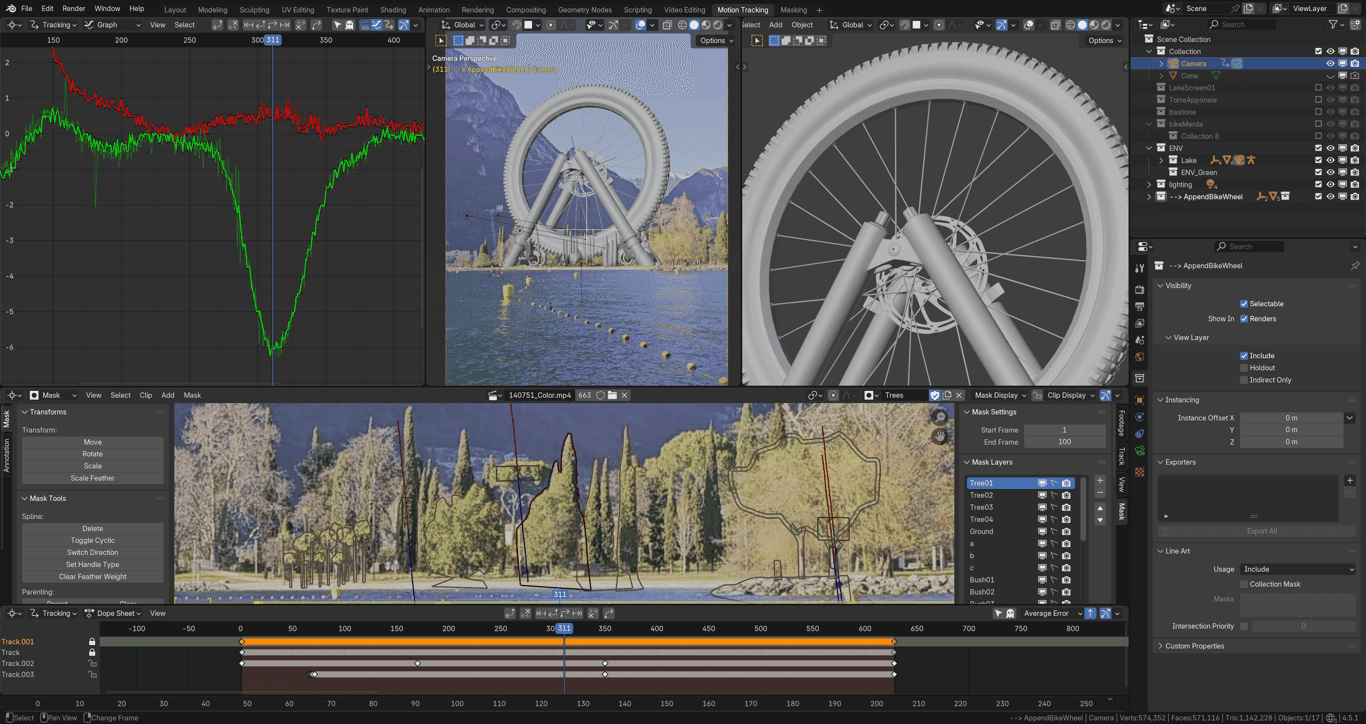This screenshot has width=1366, height=724.
Task: Expand the lighting collection in outliner
Action: (x=1149, y=184)
